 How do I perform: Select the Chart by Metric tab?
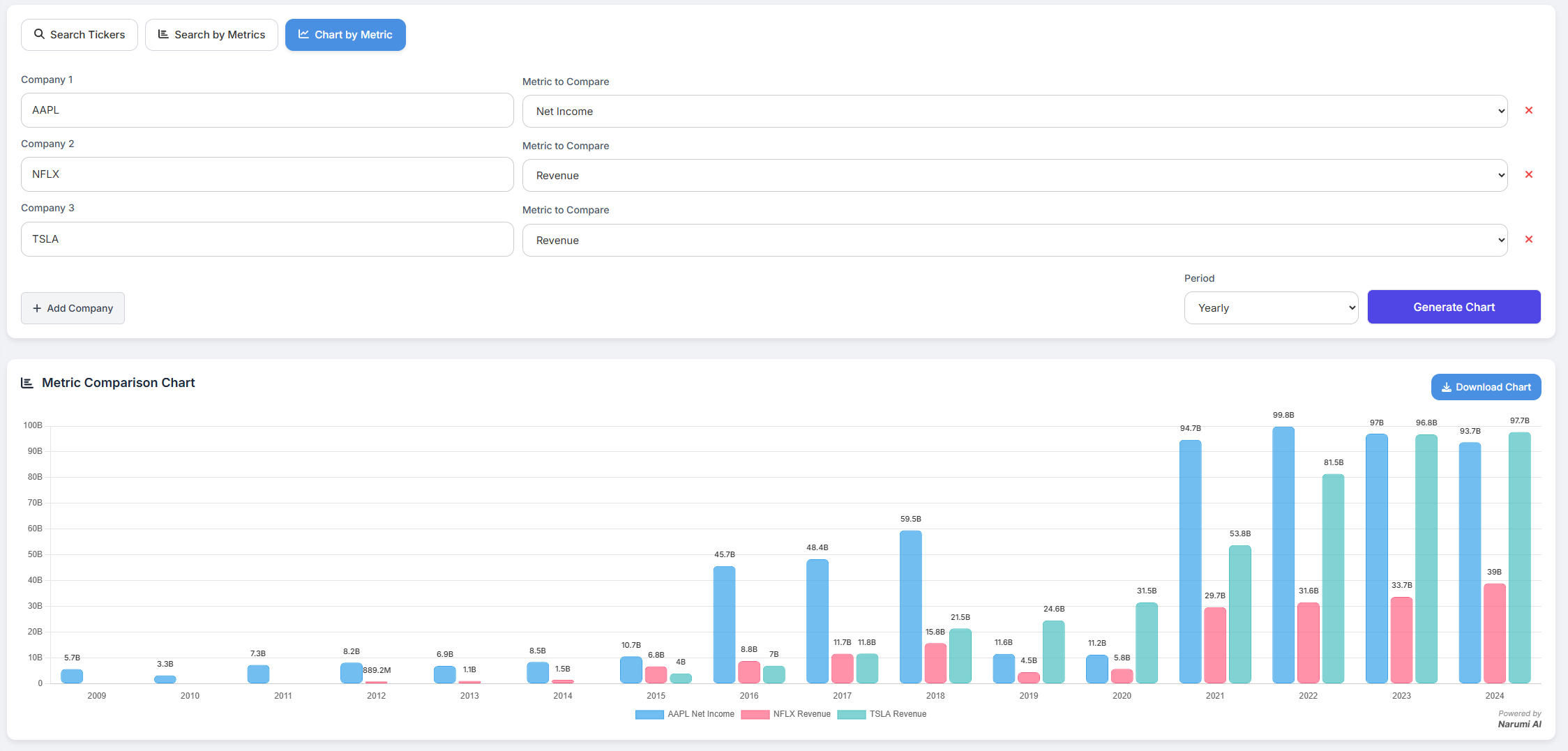pos(345,34)
